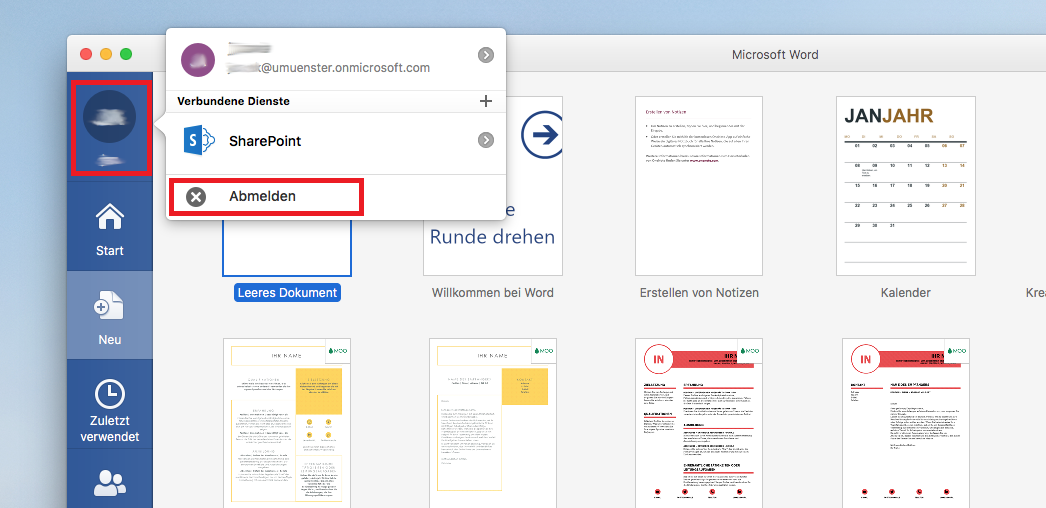Select the Leeres Dokument label
Viewport: 1046px width, 508px height.
[287, 293]
